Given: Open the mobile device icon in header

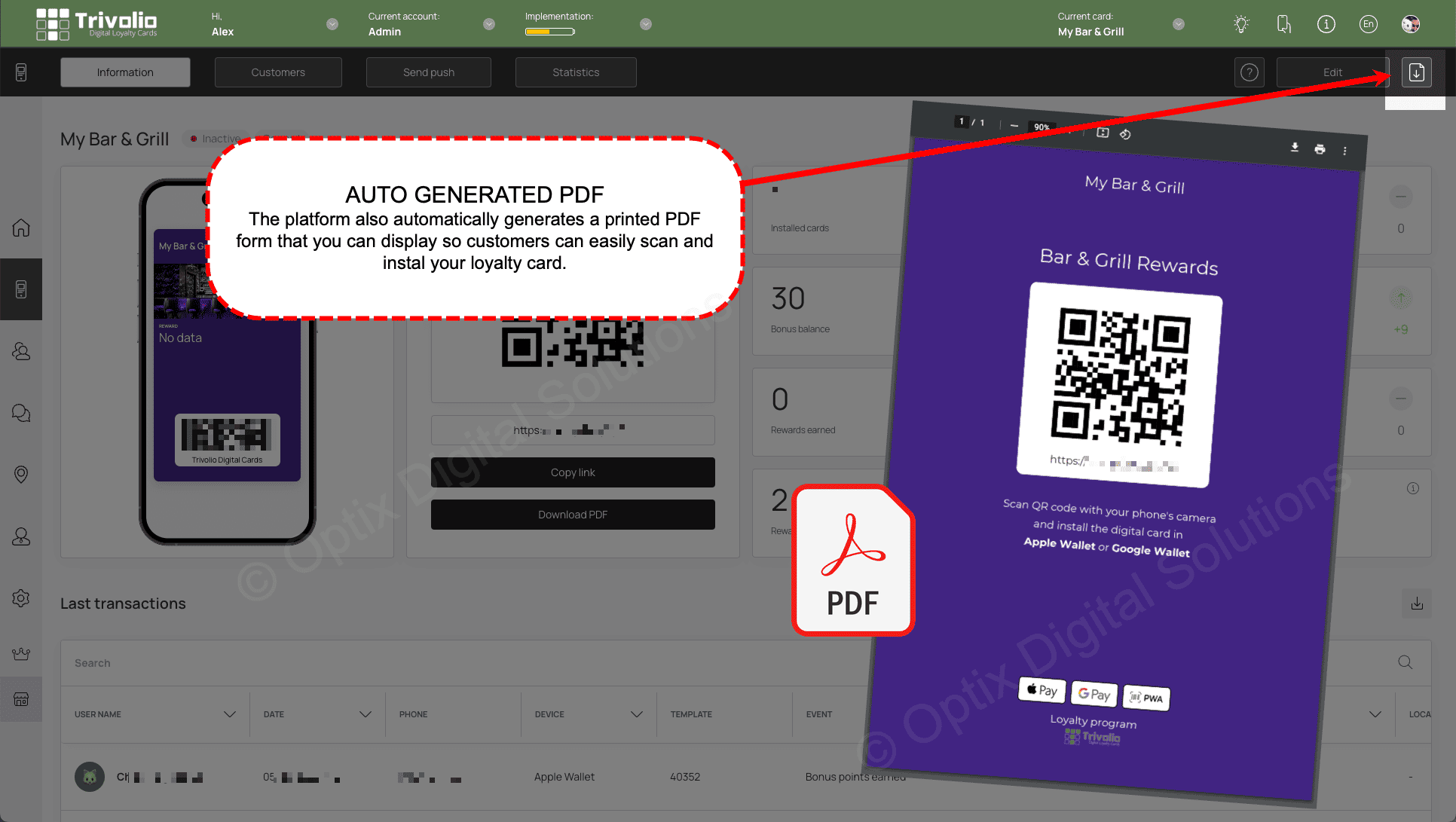Looking at the screenshot, I should pos(1284,24).
